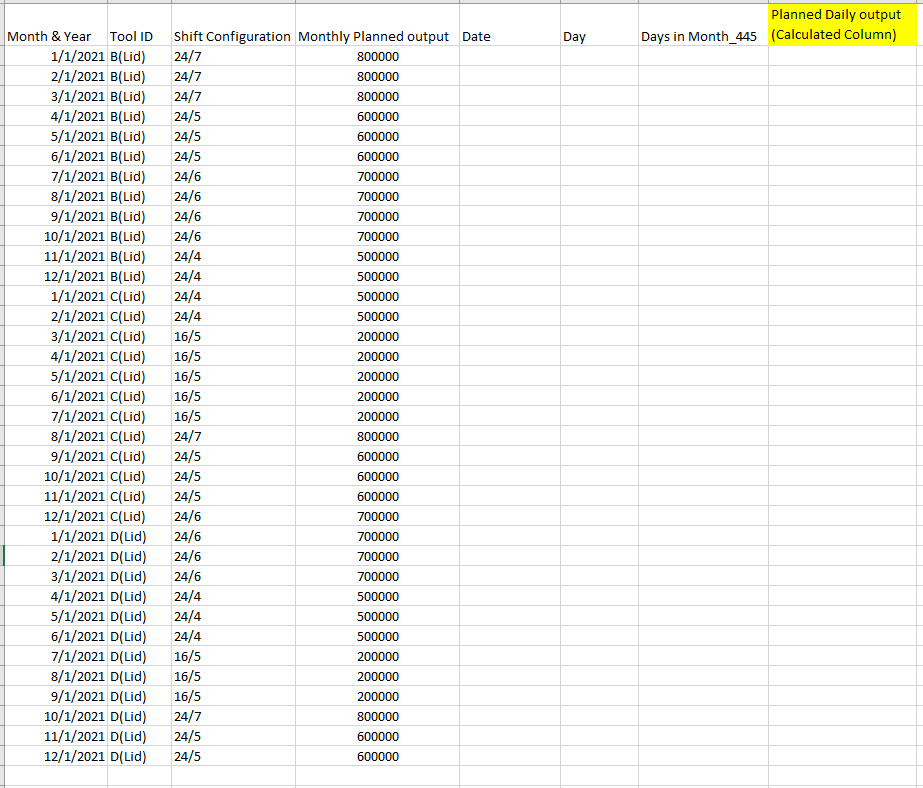Click 800000 in the C(Lid) 8/1/2021 row
Image resolution: width=923 pixels, height=788 pixels.
click(x=377, y=437)
